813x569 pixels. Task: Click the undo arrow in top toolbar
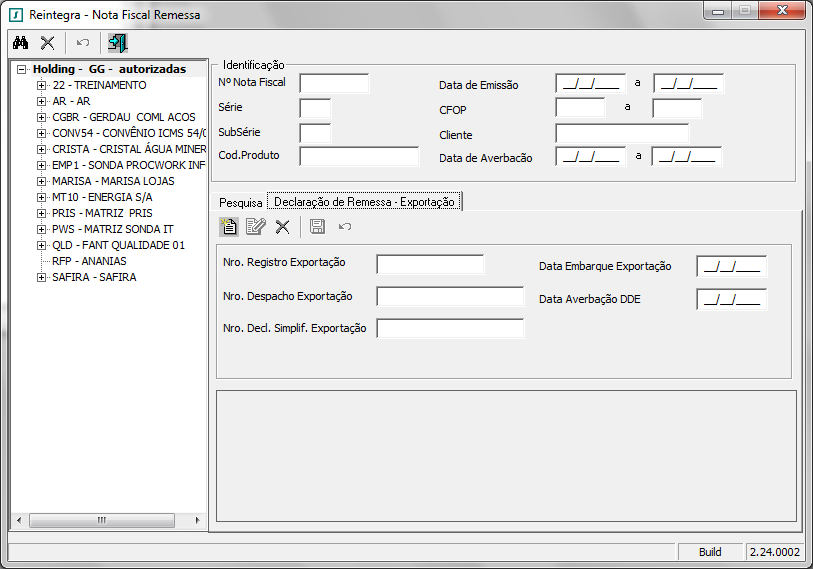click(83, 43)
